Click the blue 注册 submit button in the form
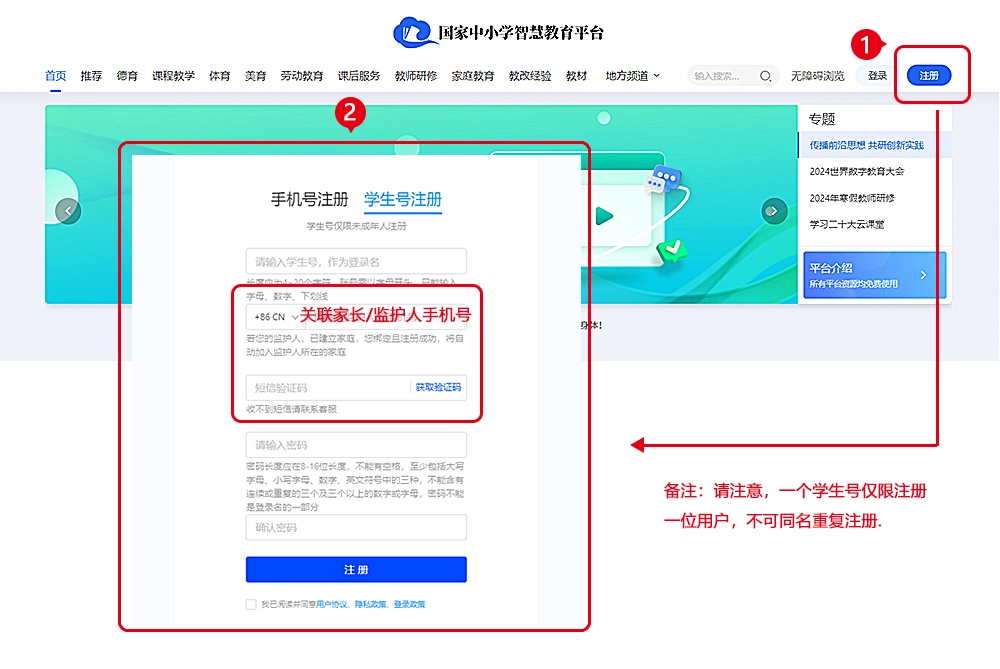 (x=356, y=570)
